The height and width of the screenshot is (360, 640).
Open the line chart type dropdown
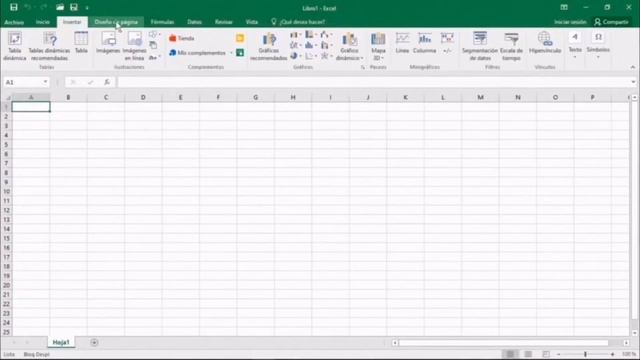pos(296,45)
